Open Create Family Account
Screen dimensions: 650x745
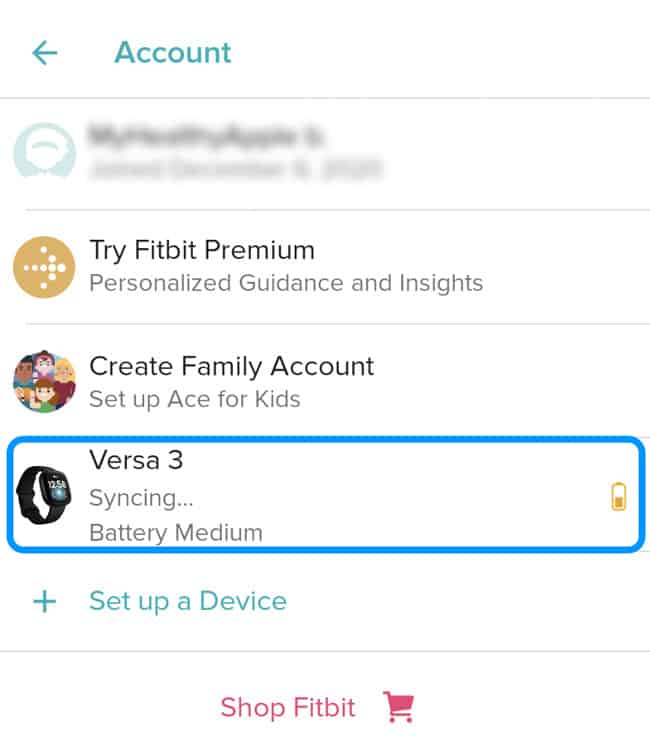[x=231, y=366]
